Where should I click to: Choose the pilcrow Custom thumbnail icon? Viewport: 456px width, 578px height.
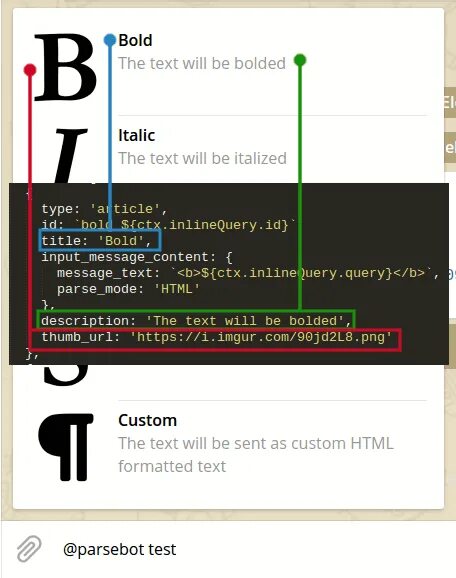coord(66,447)
